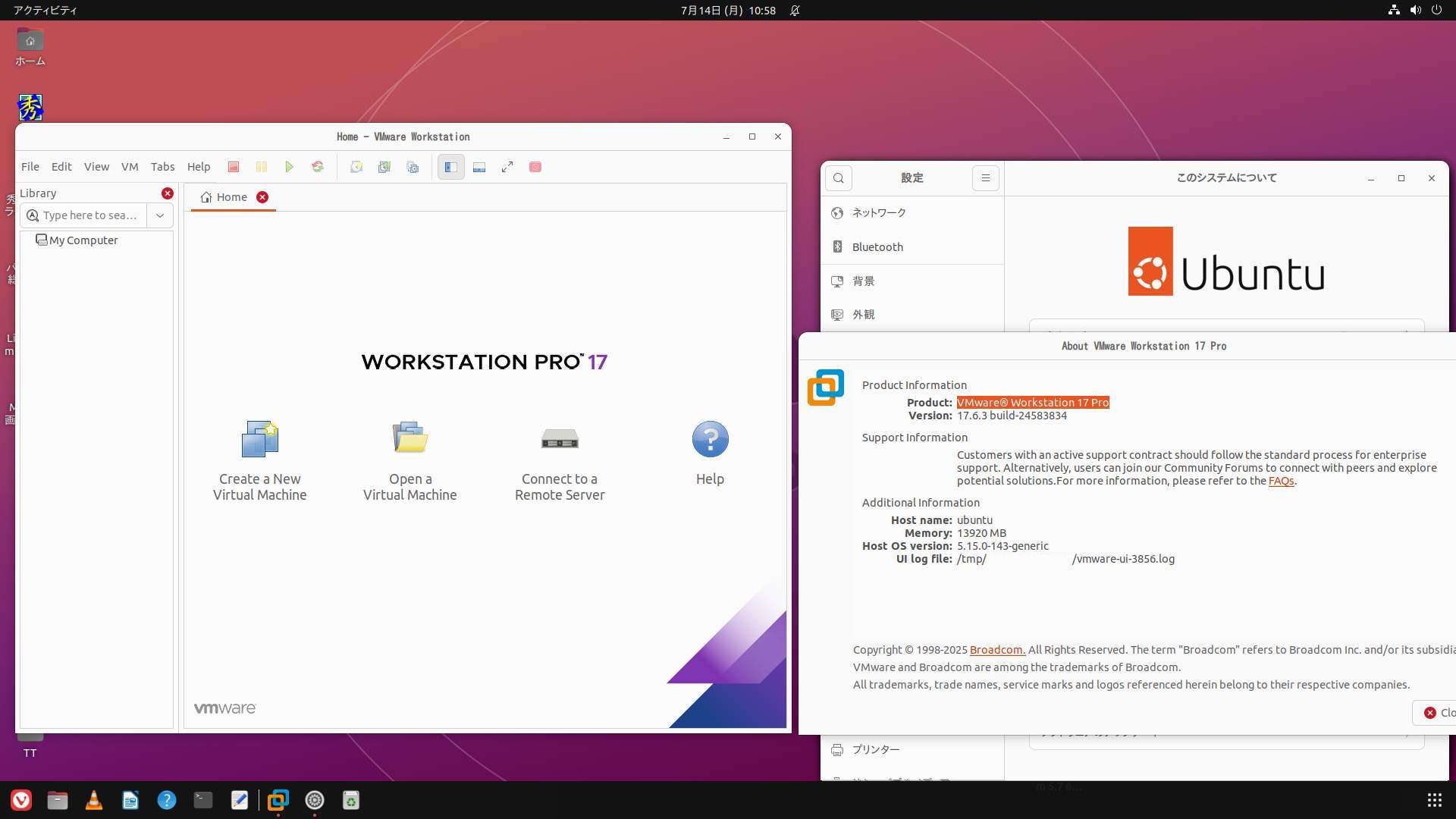The image size is (1456, 819).
Task: Click the Broadcom link in copyright text
Action: [997, 650]
